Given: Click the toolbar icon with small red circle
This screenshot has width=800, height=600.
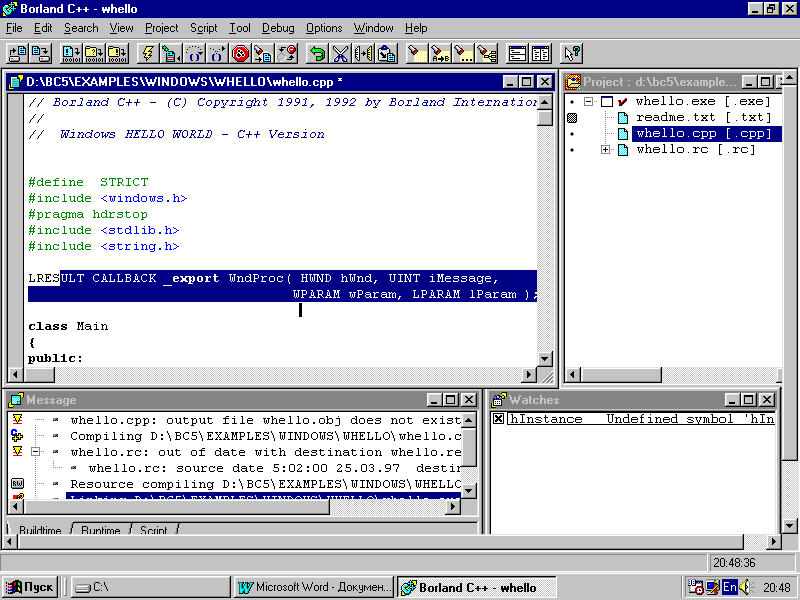Looking at the screenshot, I should [x=286, y=53].
